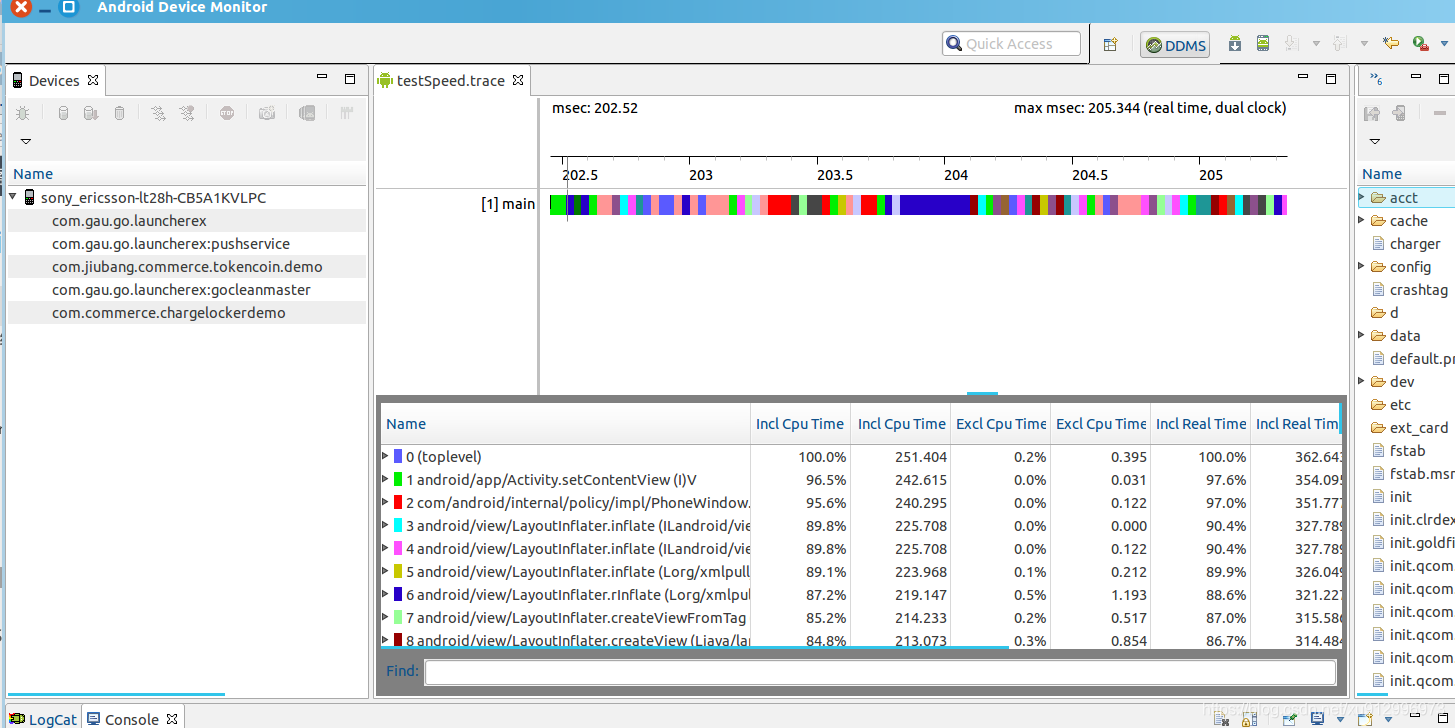Click the Dump HPROF file icon
This screenshot has width=1455, height=728.
[91, 114]
